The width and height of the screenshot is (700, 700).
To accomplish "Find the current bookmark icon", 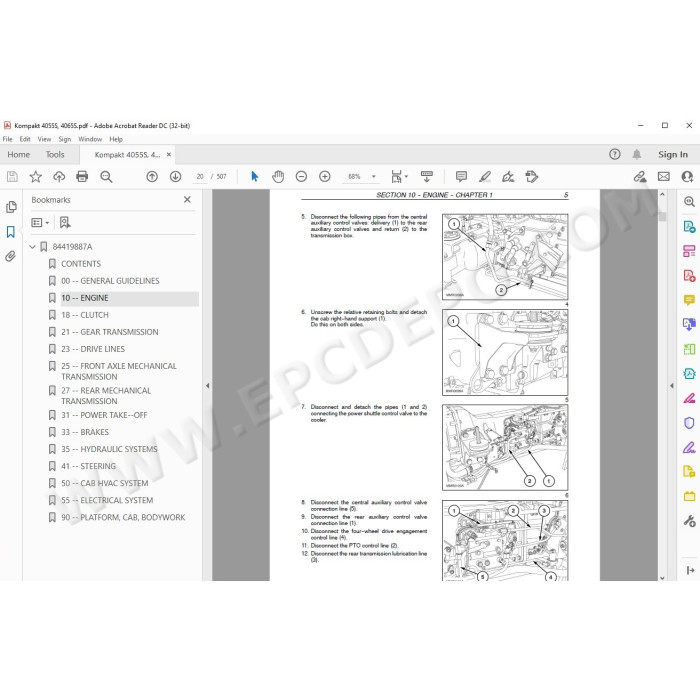I will pyautogui.click(x=65, y=222).
